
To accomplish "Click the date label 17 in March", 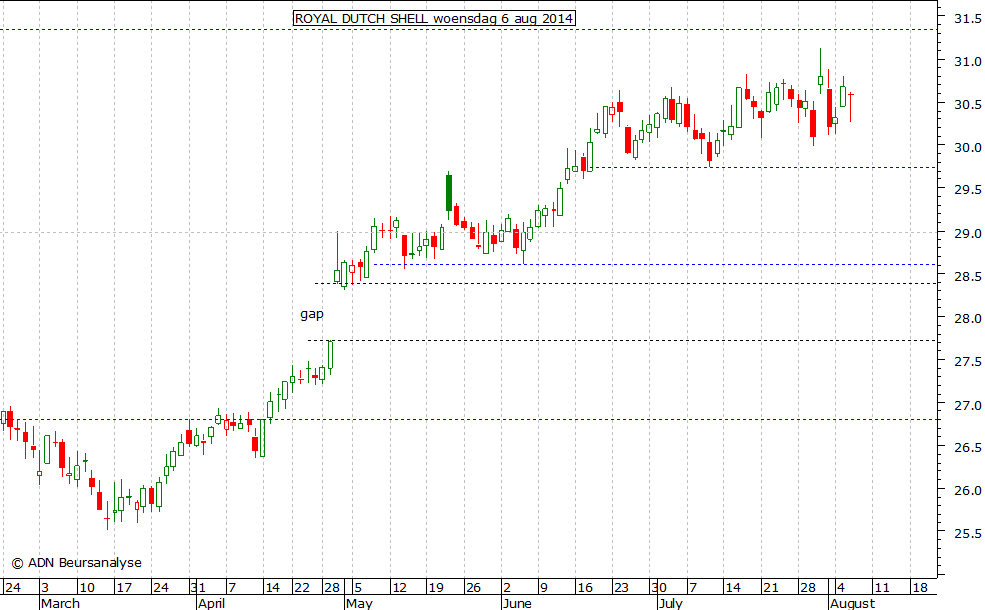I will click(124, 588).
